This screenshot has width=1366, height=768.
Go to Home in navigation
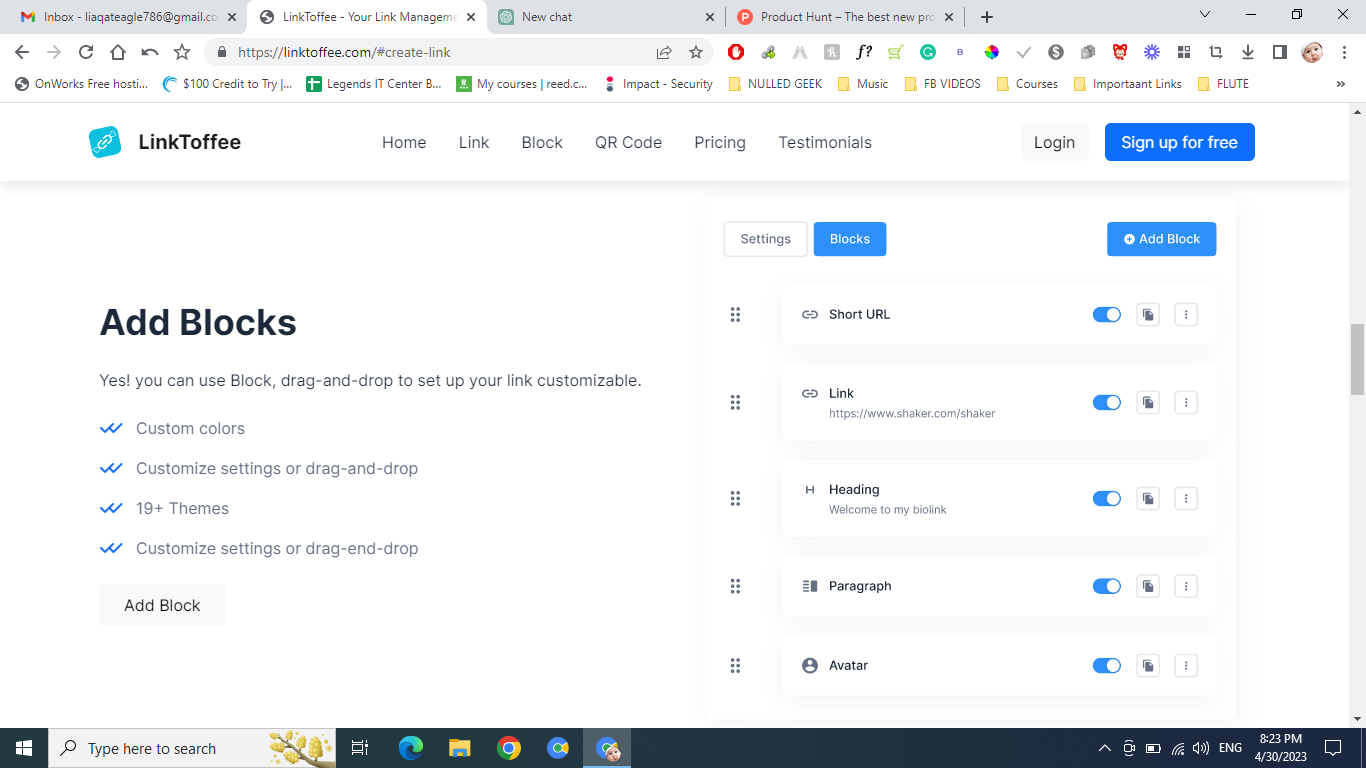[404, 142]
